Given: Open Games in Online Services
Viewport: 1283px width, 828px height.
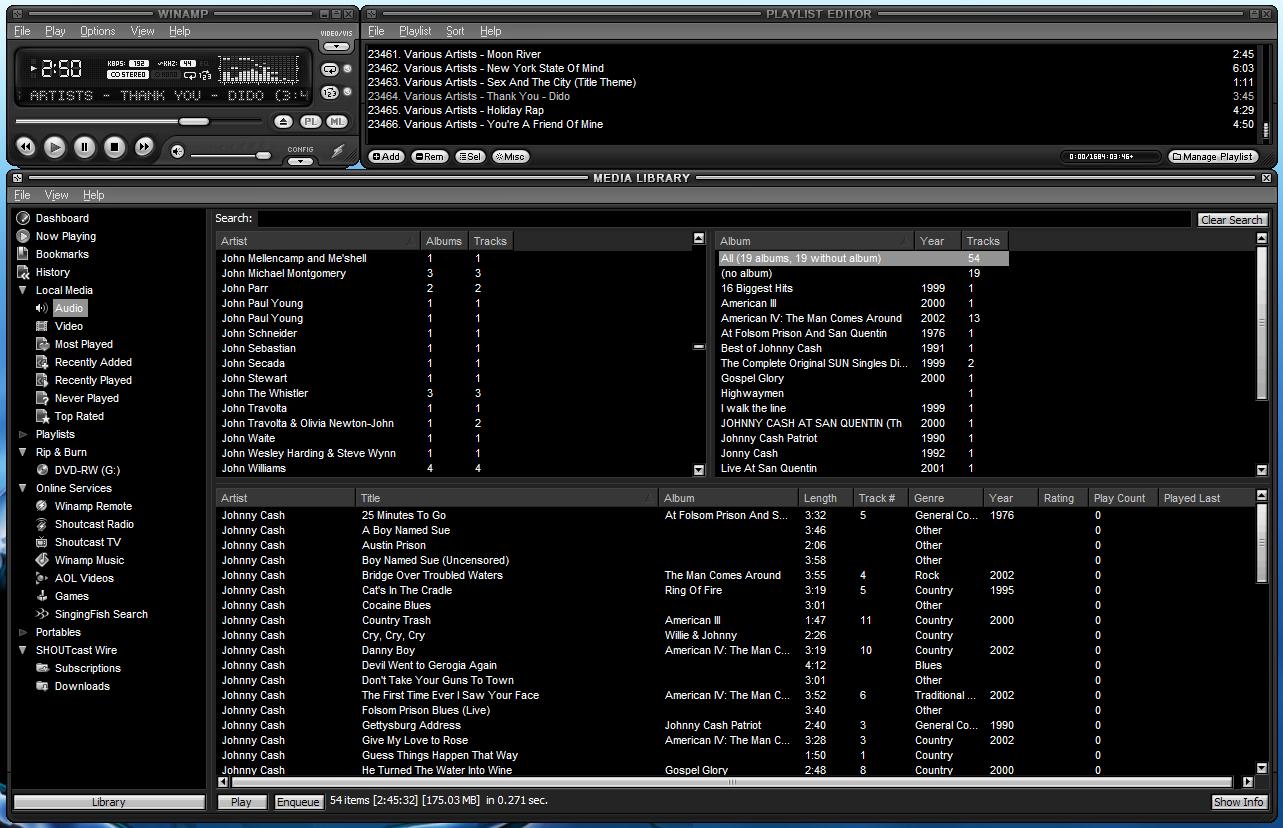Looking at the screenshot, I should coord(72,596).
